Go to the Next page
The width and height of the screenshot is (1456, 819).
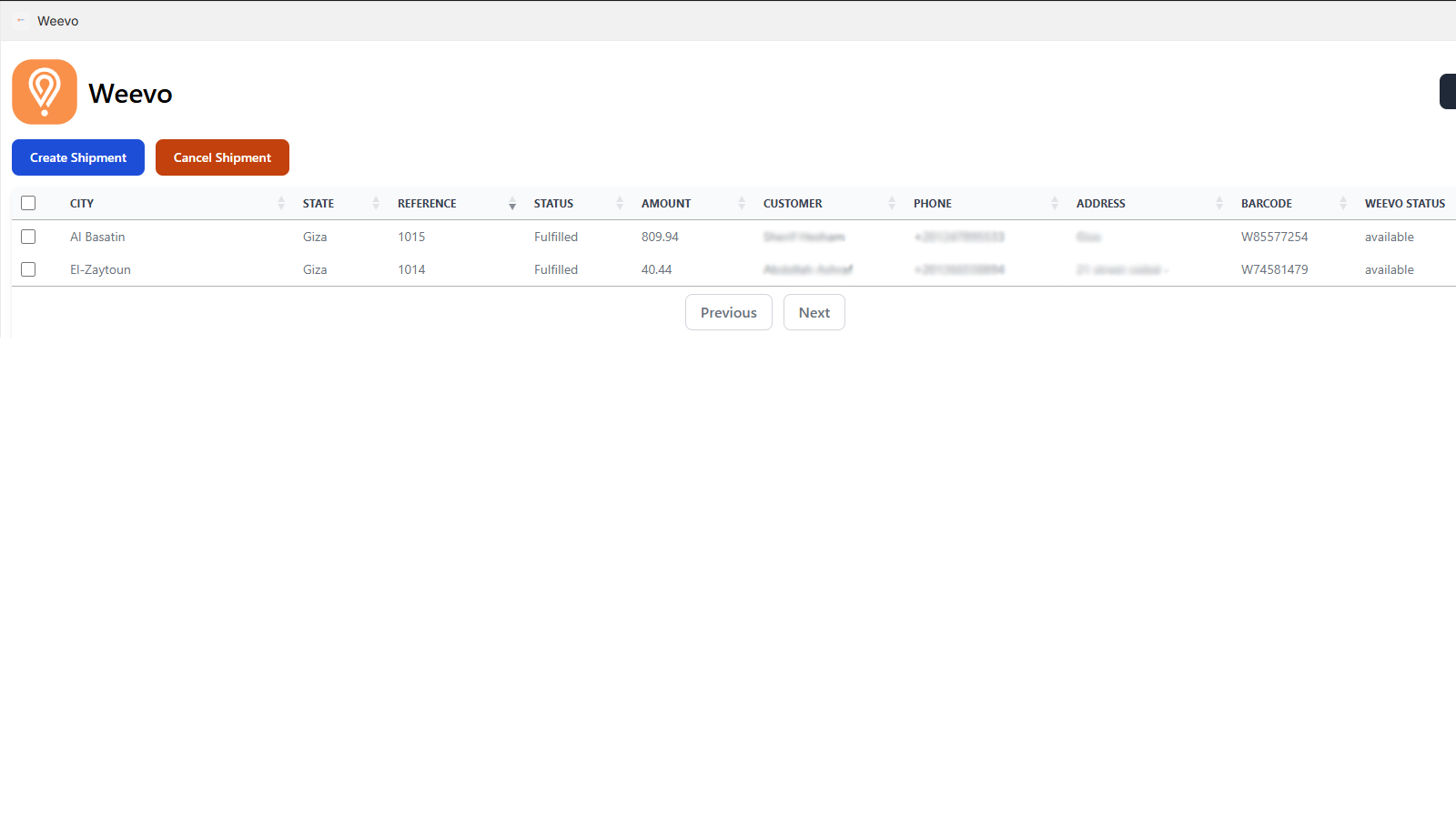[814, 312]
